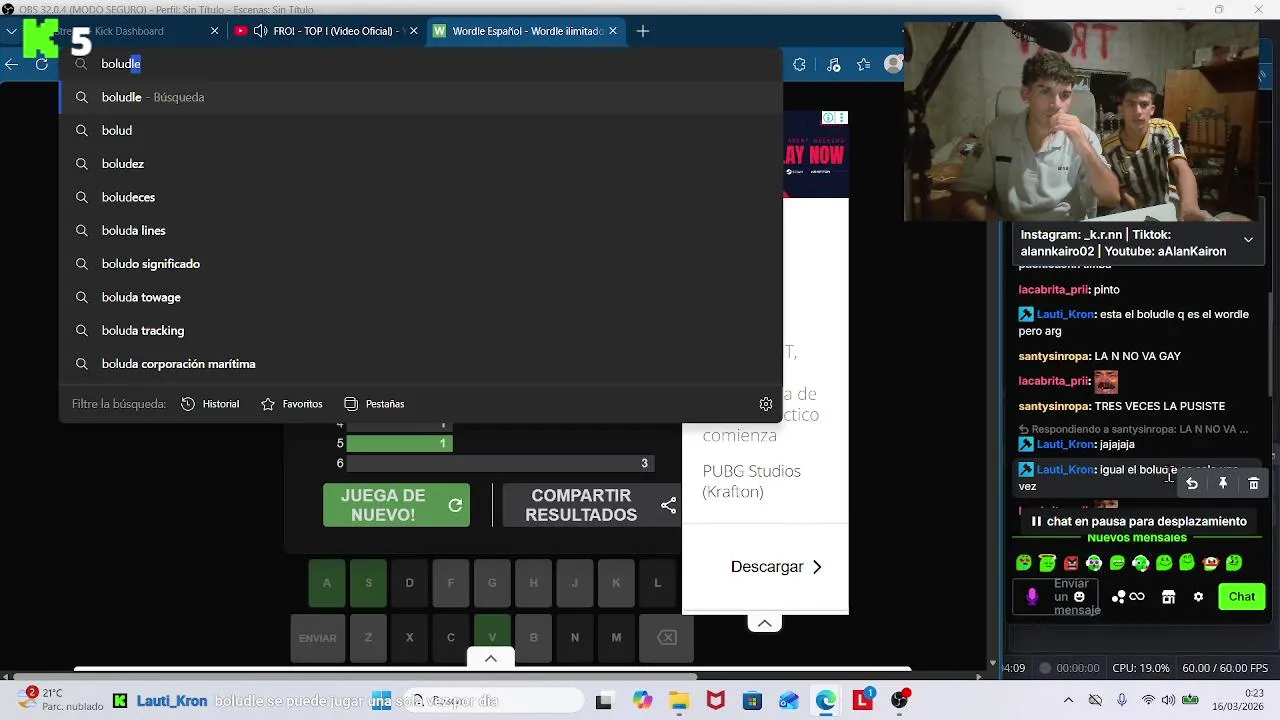Collapse the bottom ad with up chevron
The width and height of the screenshot is (1280, 720).
pos(764,623)
